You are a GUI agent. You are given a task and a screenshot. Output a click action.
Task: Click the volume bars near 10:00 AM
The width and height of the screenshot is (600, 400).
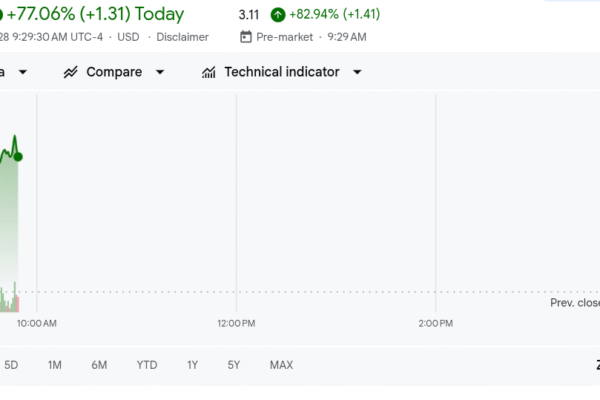(10, 301)
